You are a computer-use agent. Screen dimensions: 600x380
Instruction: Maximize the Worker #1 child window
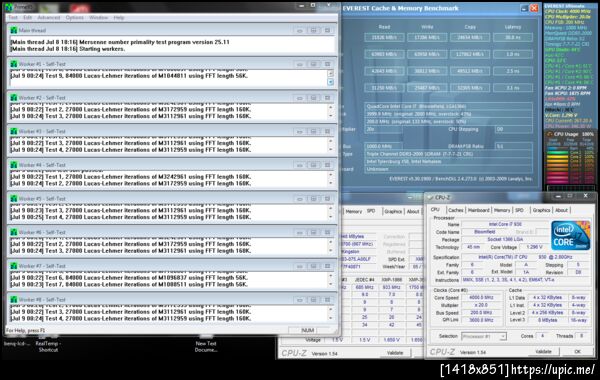point(313,64)
